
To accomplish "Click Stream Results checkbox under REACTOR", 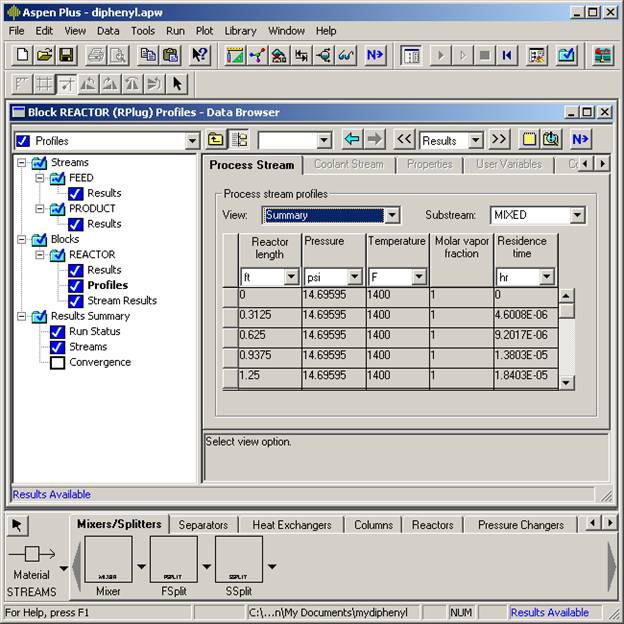I will pyautogui.click(x=76, y=301).
